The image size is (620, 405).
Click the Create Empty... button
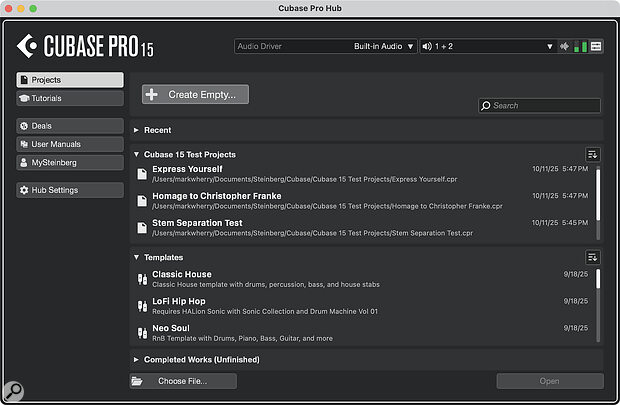coord(195,95)
